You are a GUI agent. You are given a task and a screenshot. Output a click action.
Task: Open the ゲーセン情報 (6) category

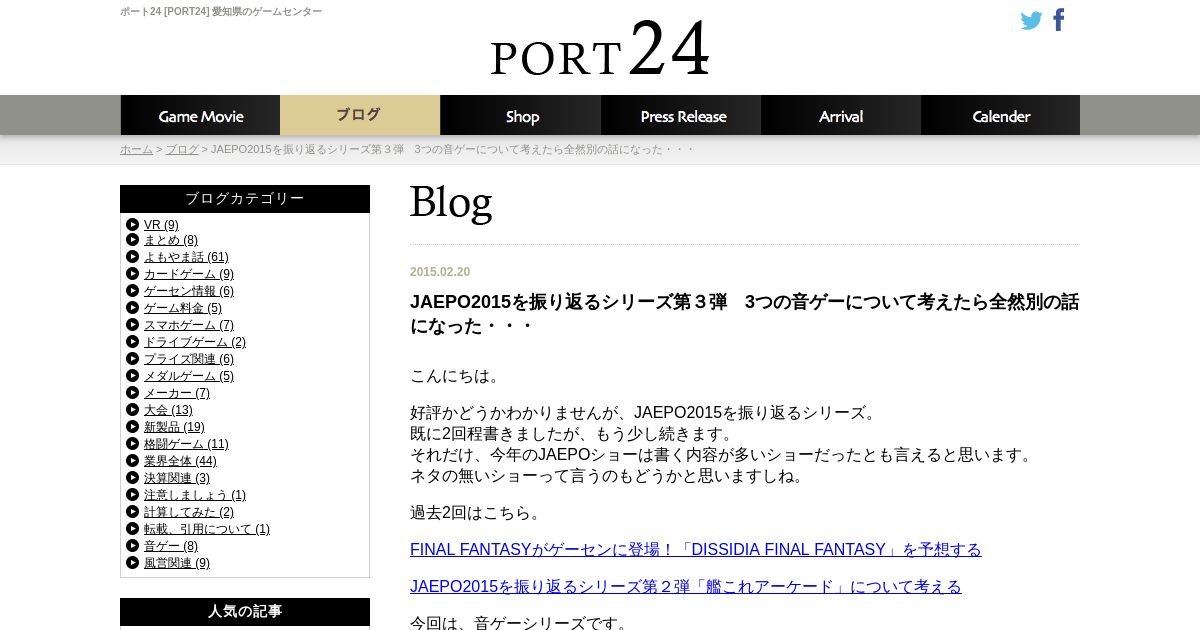pyautogui.click(x=189, y=291)
